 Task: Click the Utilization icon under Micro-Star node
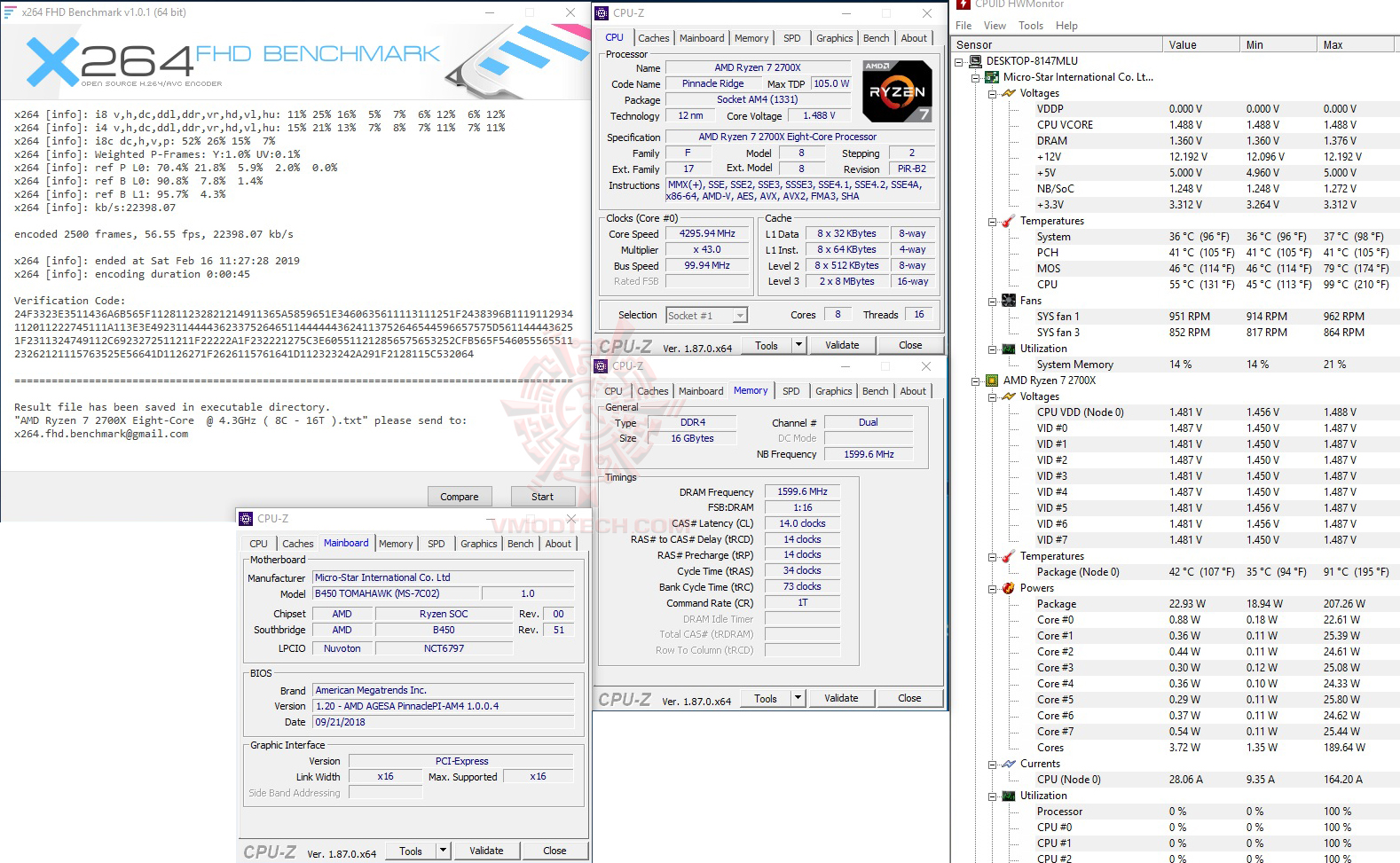(1009, 349)
